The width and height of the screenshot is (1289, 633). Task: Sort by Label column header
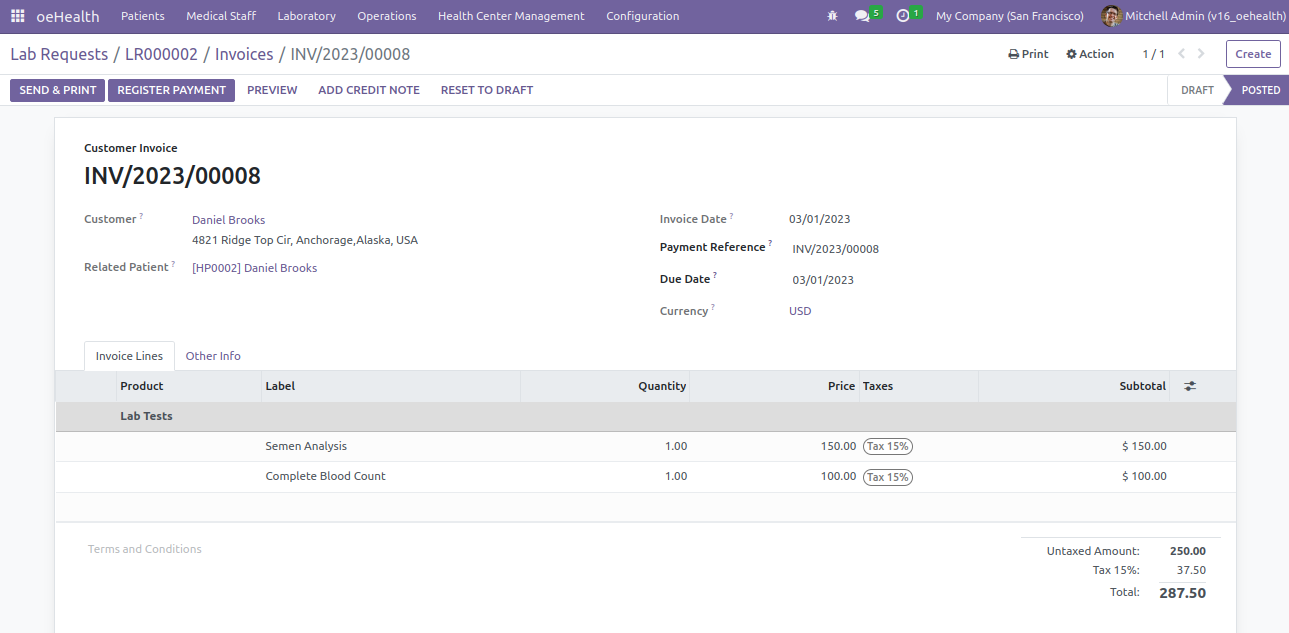pos(390,386)
